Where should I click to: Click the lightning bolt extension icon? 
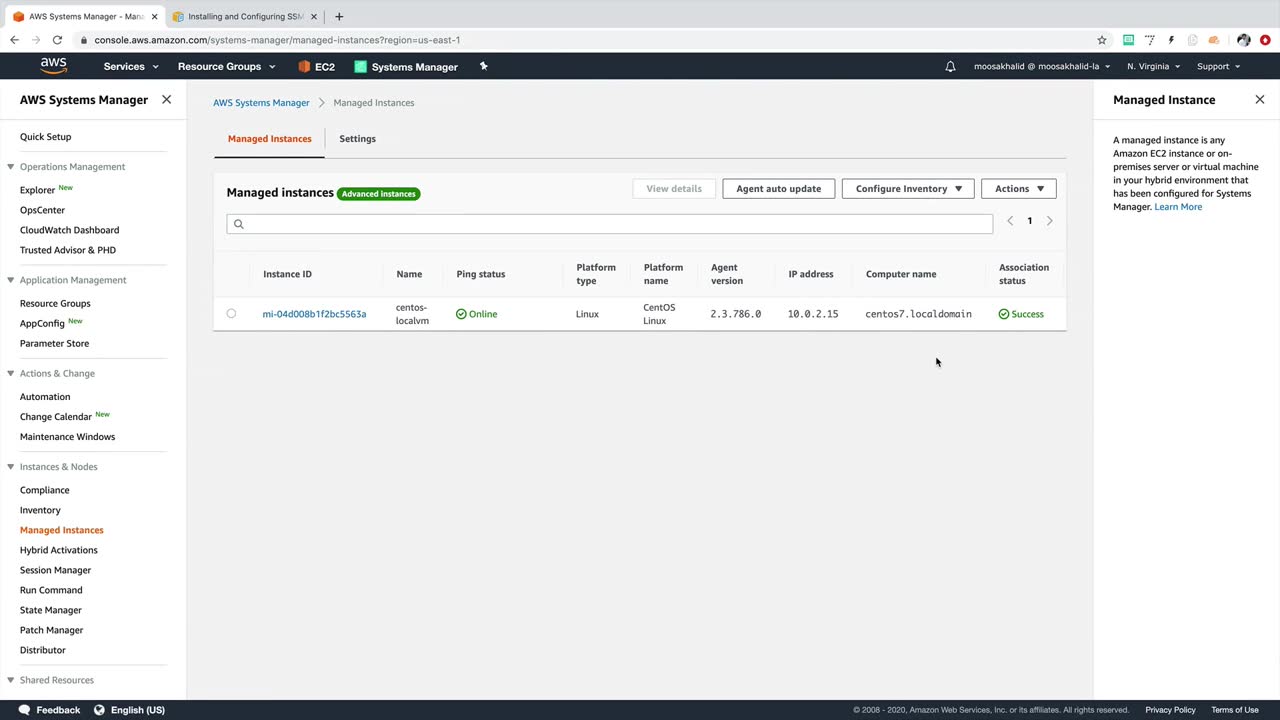click(1171, 40)
